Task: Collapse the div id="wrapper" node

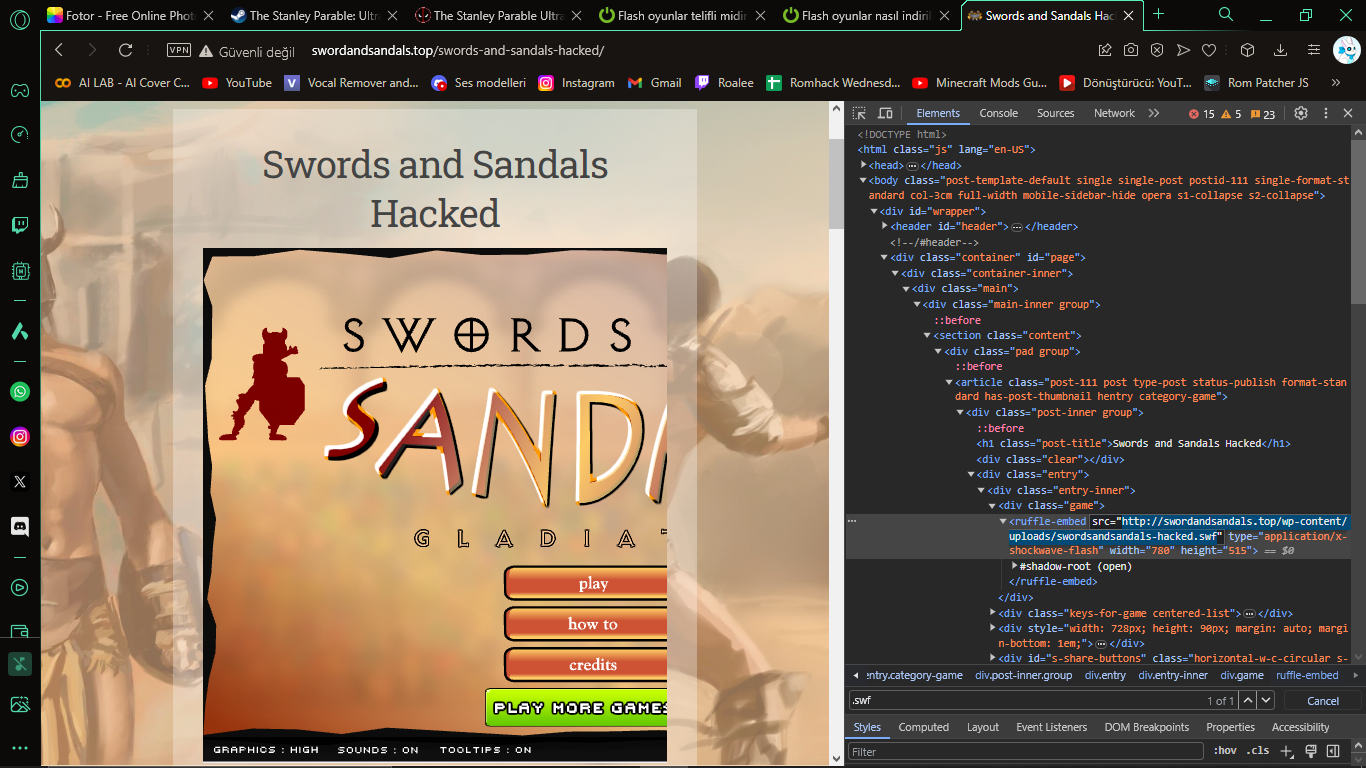Action: [873, 211]
